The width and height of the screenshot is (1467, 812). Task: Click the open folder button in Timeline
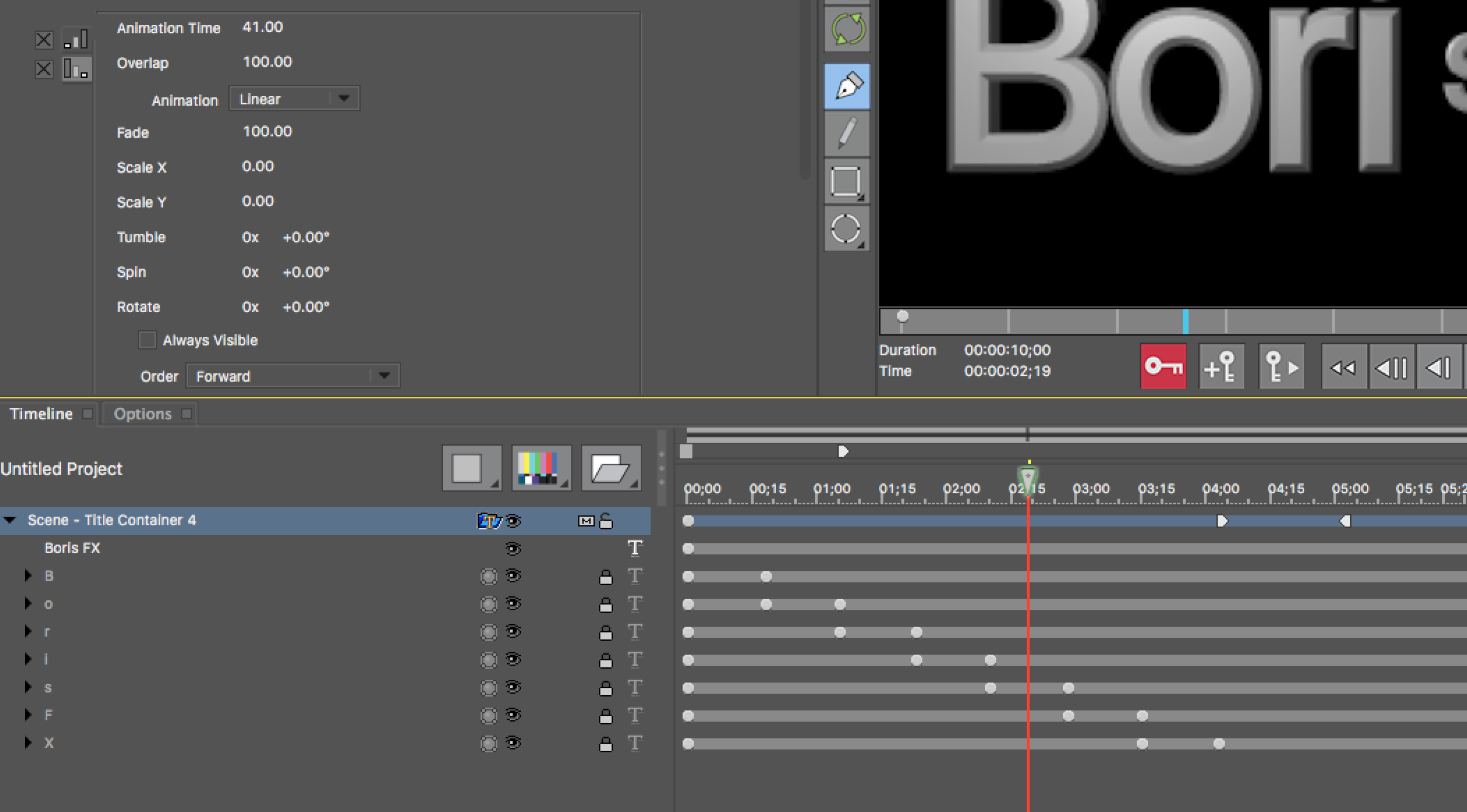611,468
